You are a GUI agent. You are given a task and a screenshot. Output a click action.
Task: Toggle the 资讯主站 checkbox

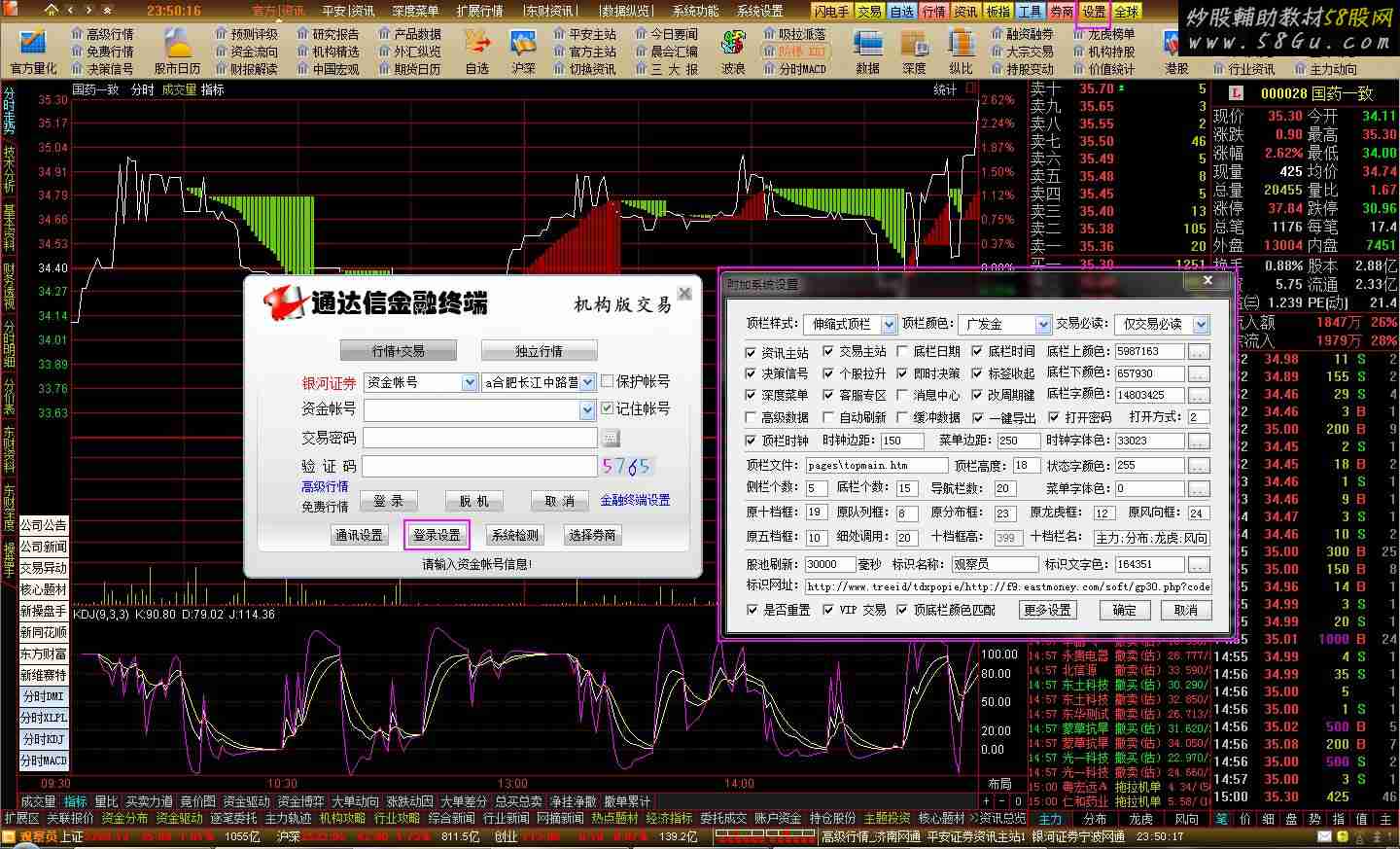pos(751,352)
